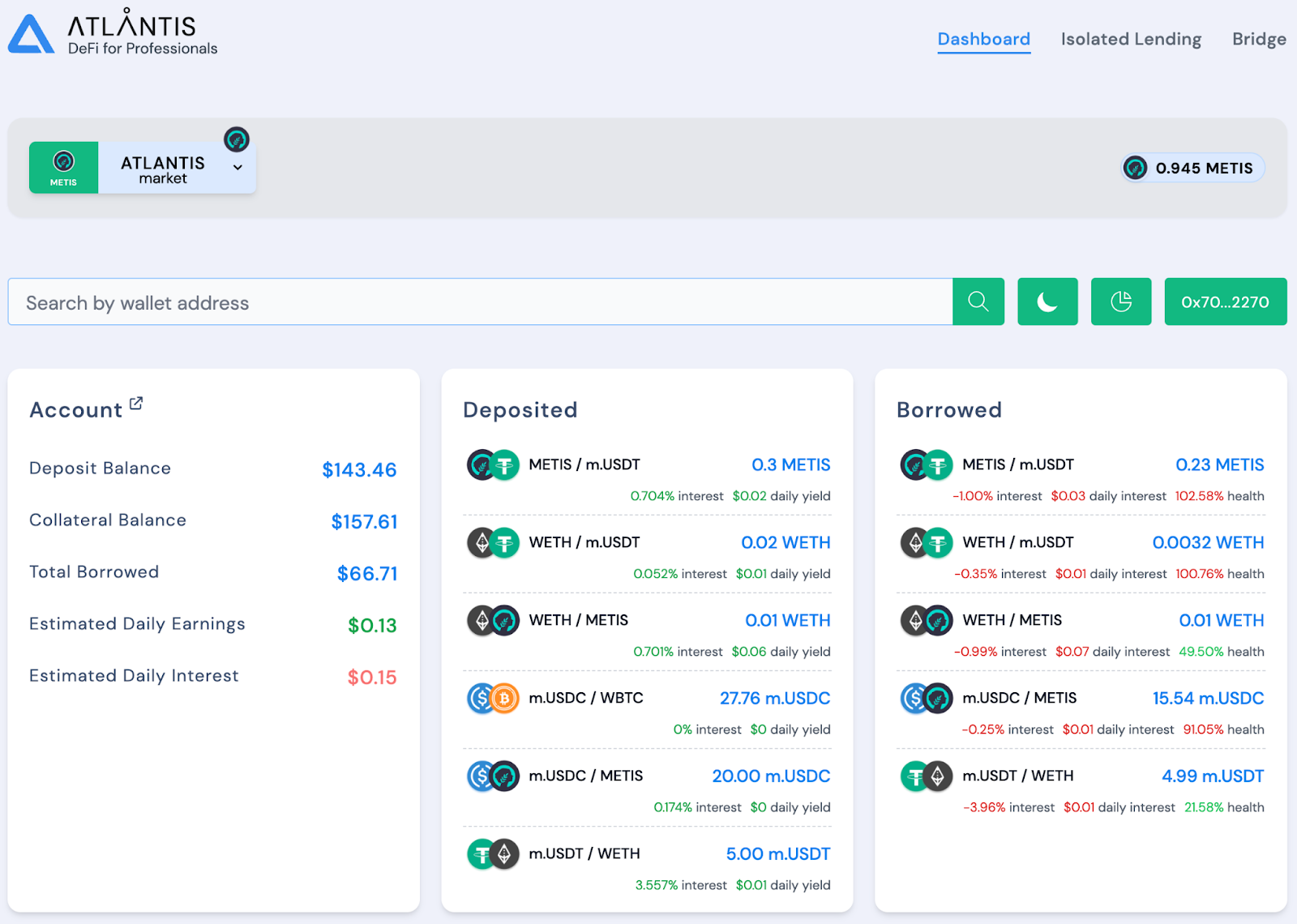Expand the Atlantis market dropdown chevron
The width and height of the screenshot is (1297, 924).
(x=238, y=168)
